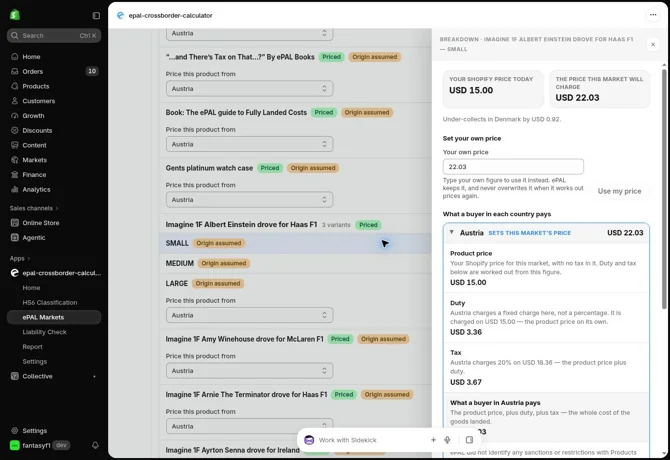Collapse the sidebar panel icon
This screenshot has width=670, height=460.
(96, 15)
